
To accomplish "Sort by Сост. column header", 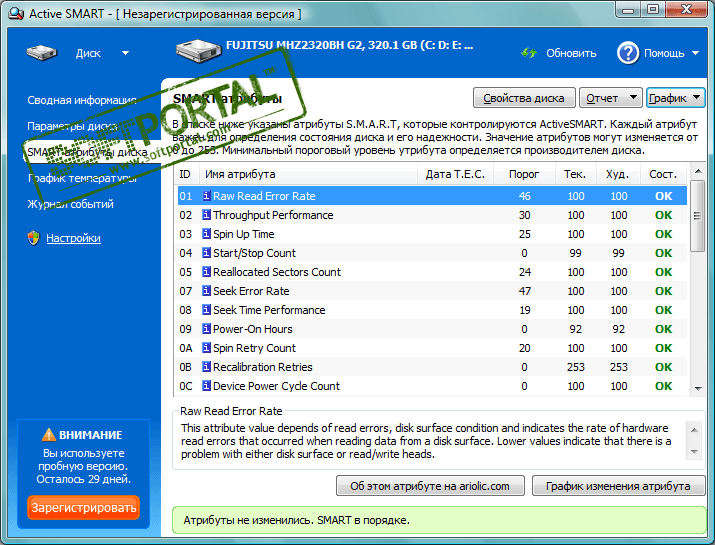I will (x=663, y=174).
